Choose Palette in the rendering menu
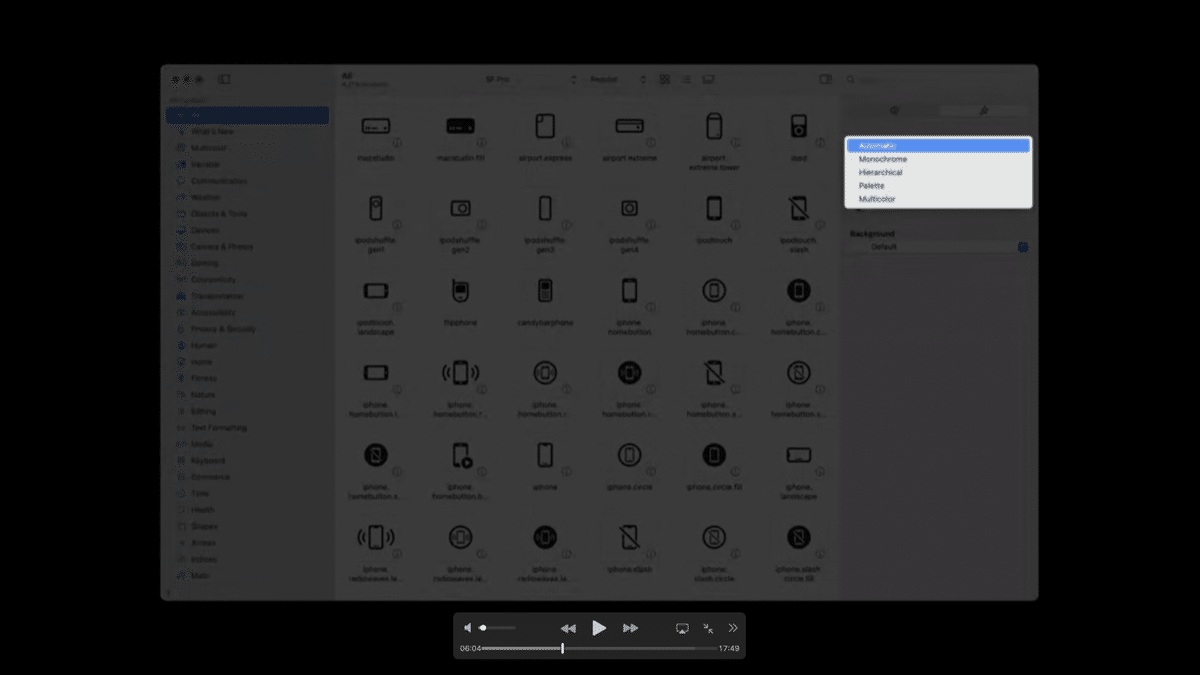This screenshot has height=675, width=1200. [938, 185]
